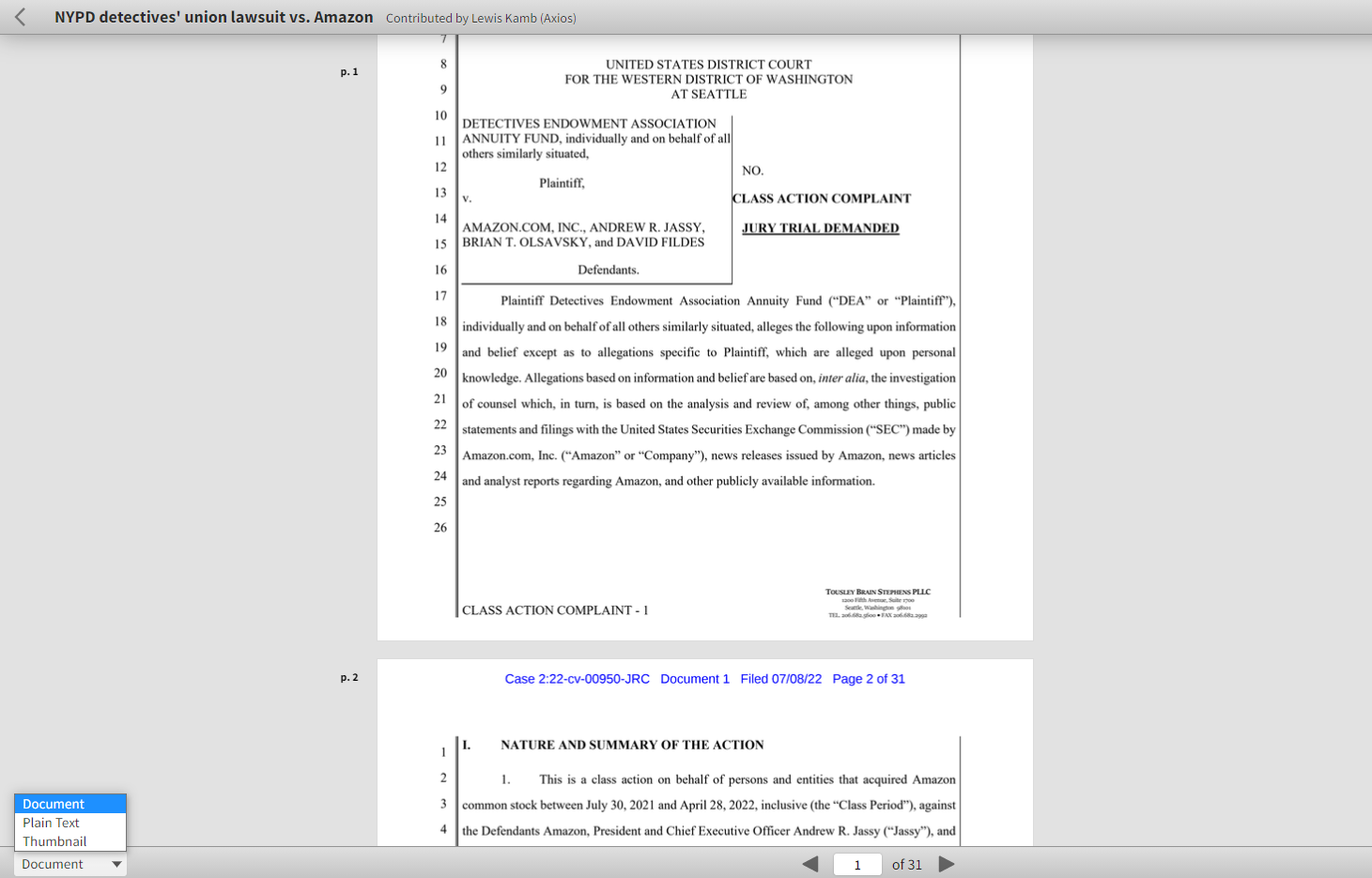Screen dimensions: 1372x878
Task: Click the 'p. 1' page marker
Action: [349, 71]
